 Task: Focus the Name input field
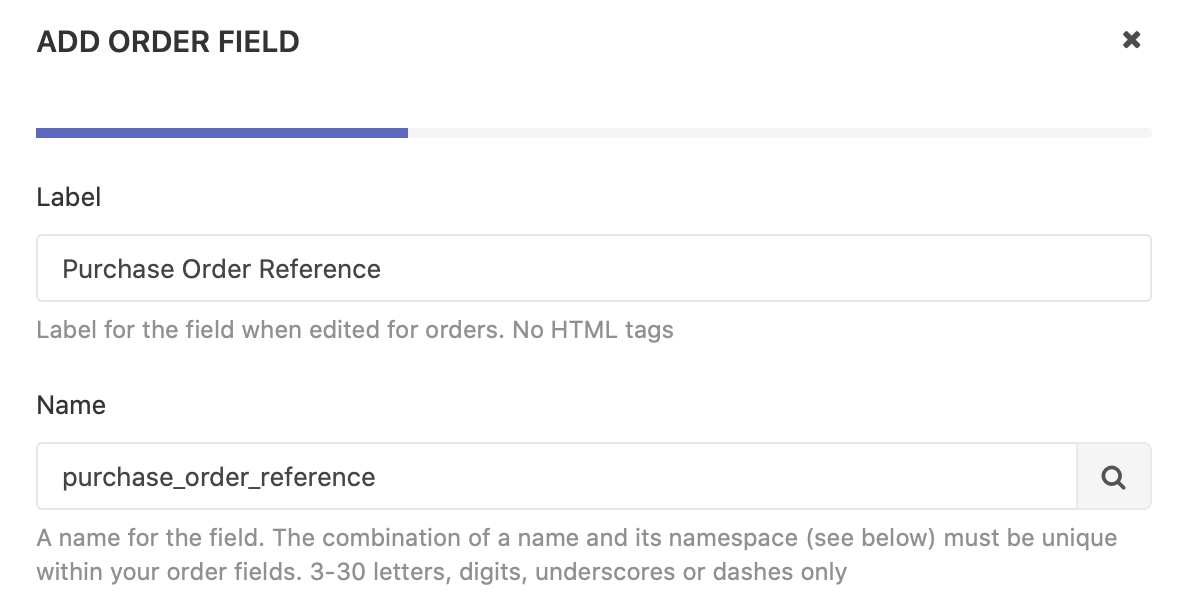pyautogui.click(x=557, y=477)
